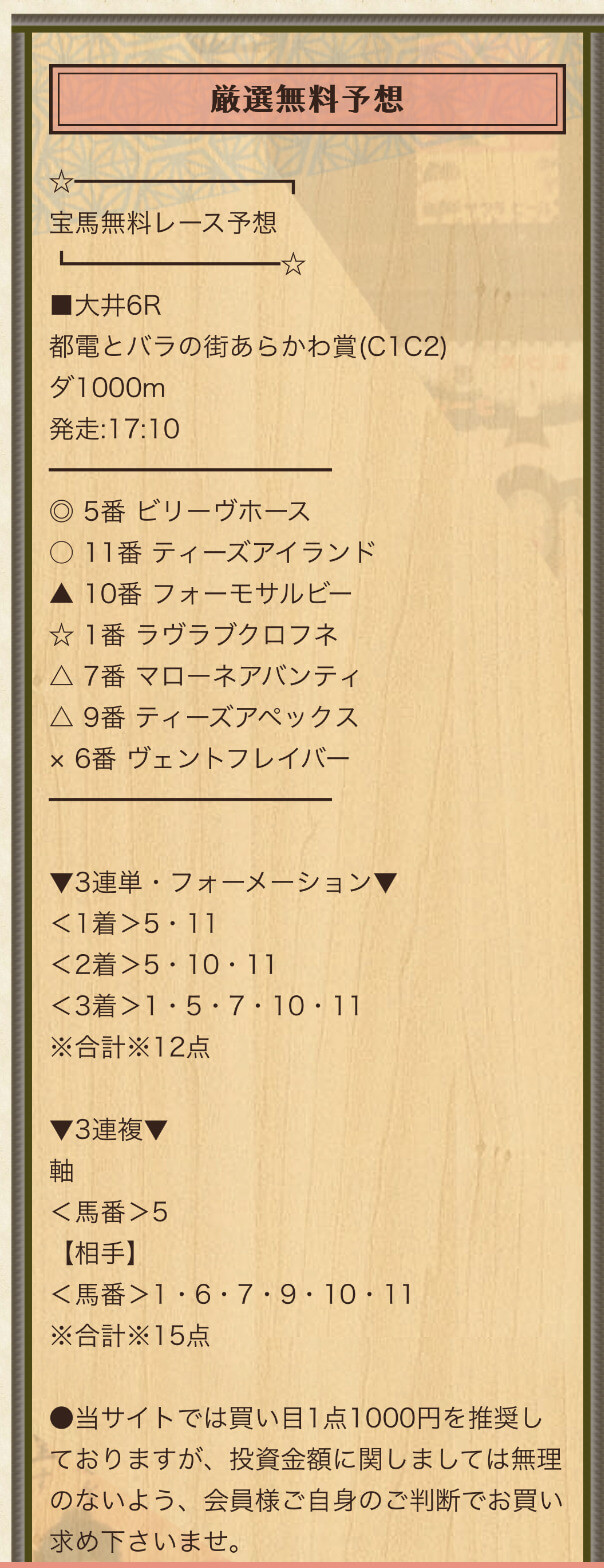Click the 厳選無料予想 header banner
The width and height of the screenshot is (604, 1568).
coord(307,99)
